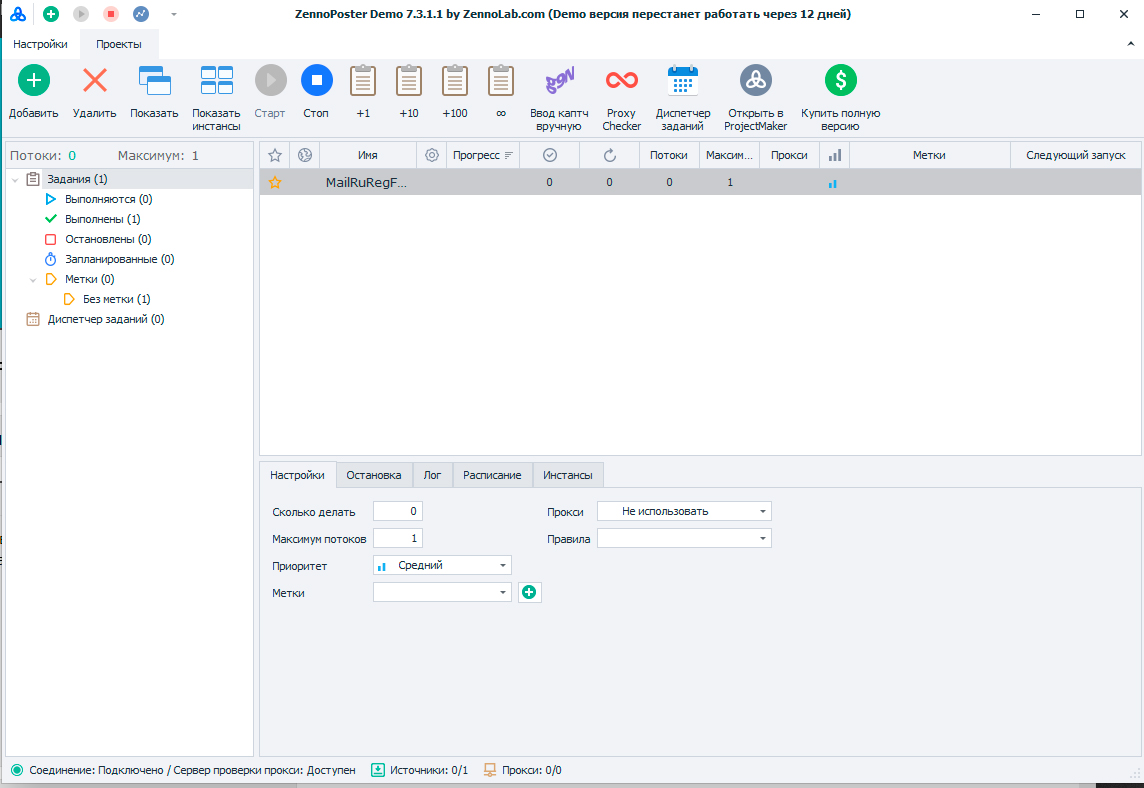Select Остановлены (0) tree item
The image size is (1144, 788).
coord(108,239)
